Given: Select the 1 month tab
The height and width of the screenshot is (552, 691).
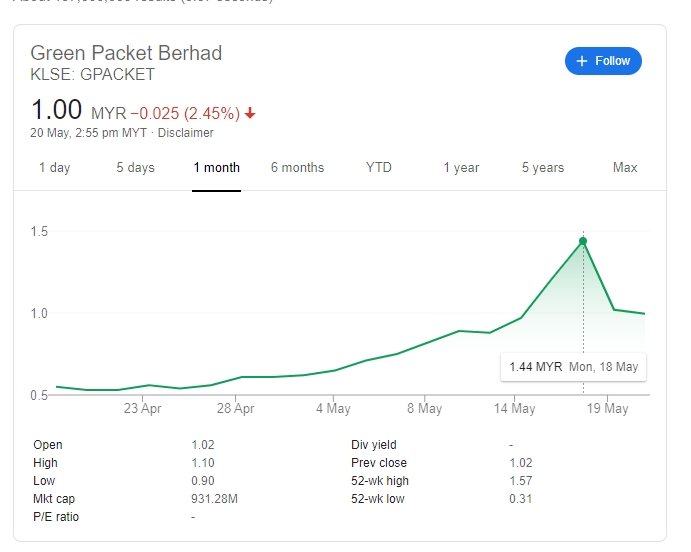Looking at the screenshot, I should [x=217, y=168].
